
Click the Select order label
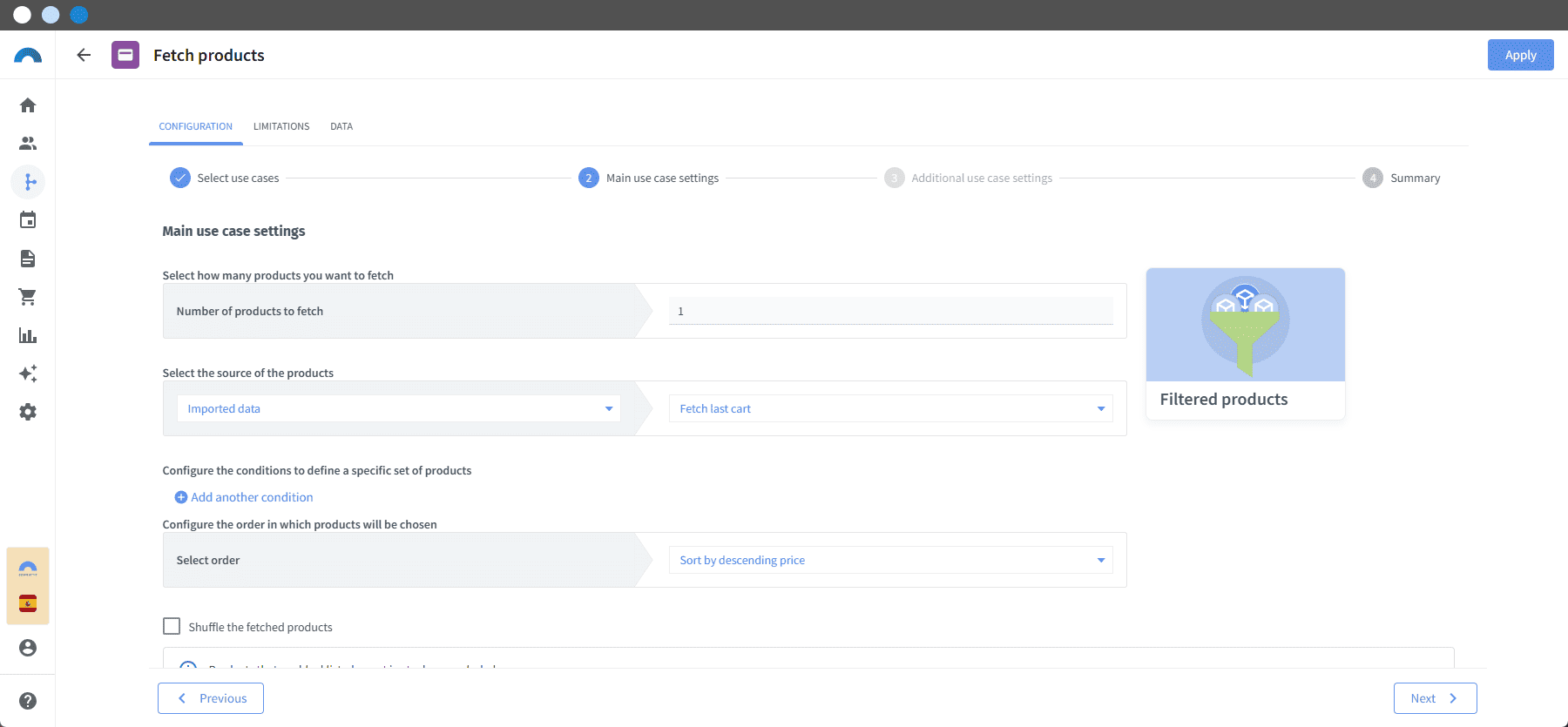click(x=208, y=560)
